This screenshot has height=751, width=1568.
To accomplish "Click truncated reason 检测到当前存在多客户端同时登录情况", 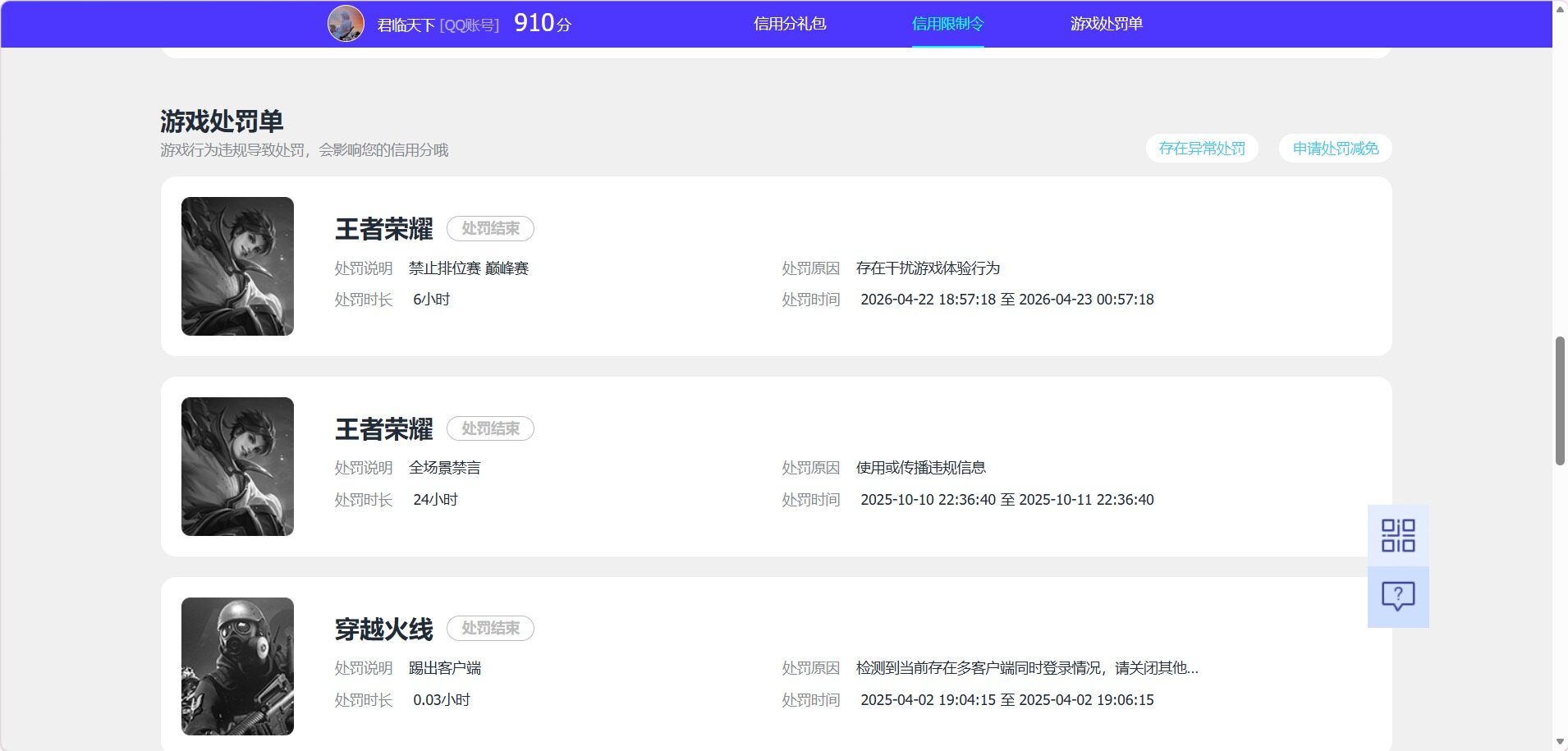I will [x=1027, y=668].
